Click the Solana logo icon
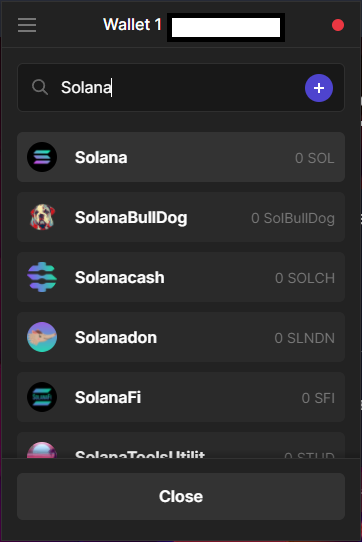Screen dimensions: 362x542 coord(42,157)
